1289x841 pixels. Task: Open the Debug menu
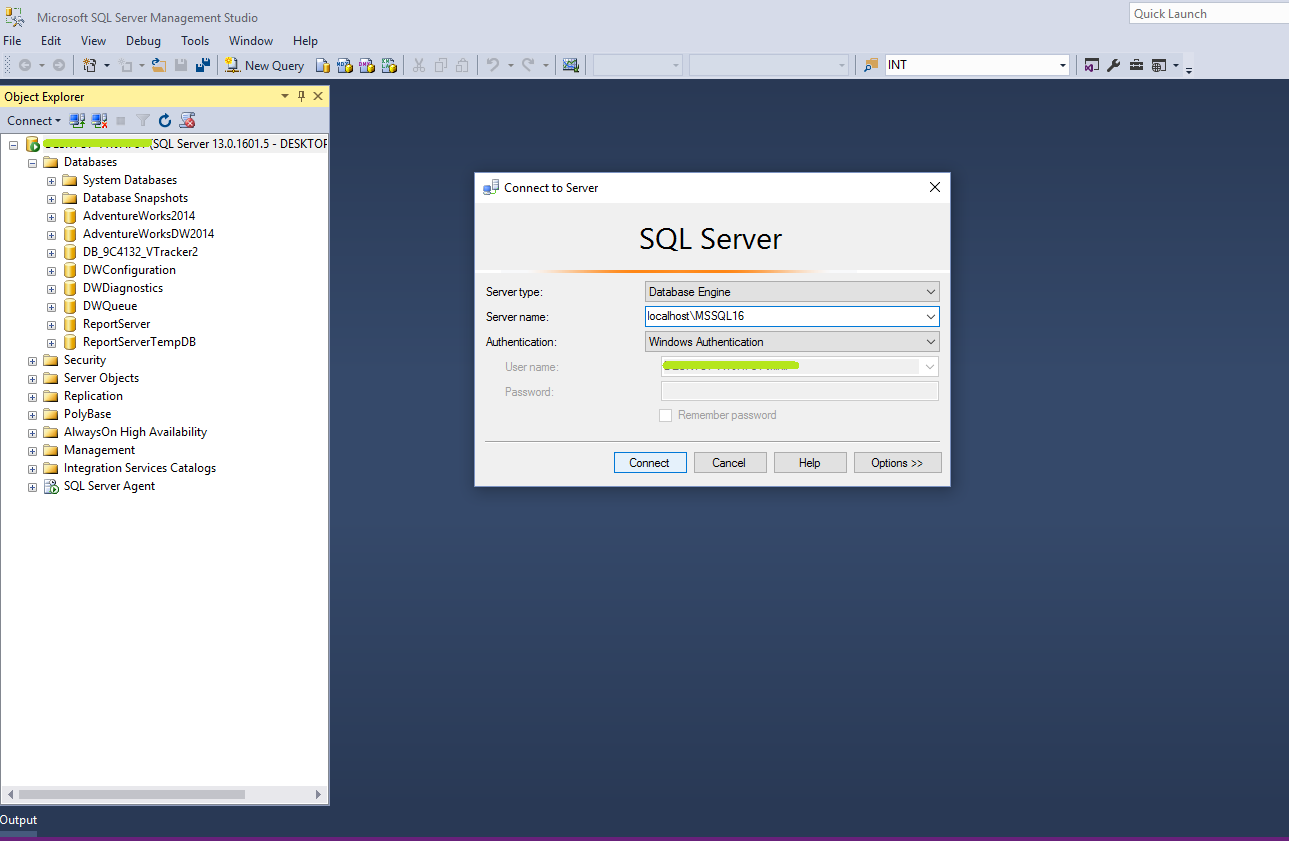(143, 41)
